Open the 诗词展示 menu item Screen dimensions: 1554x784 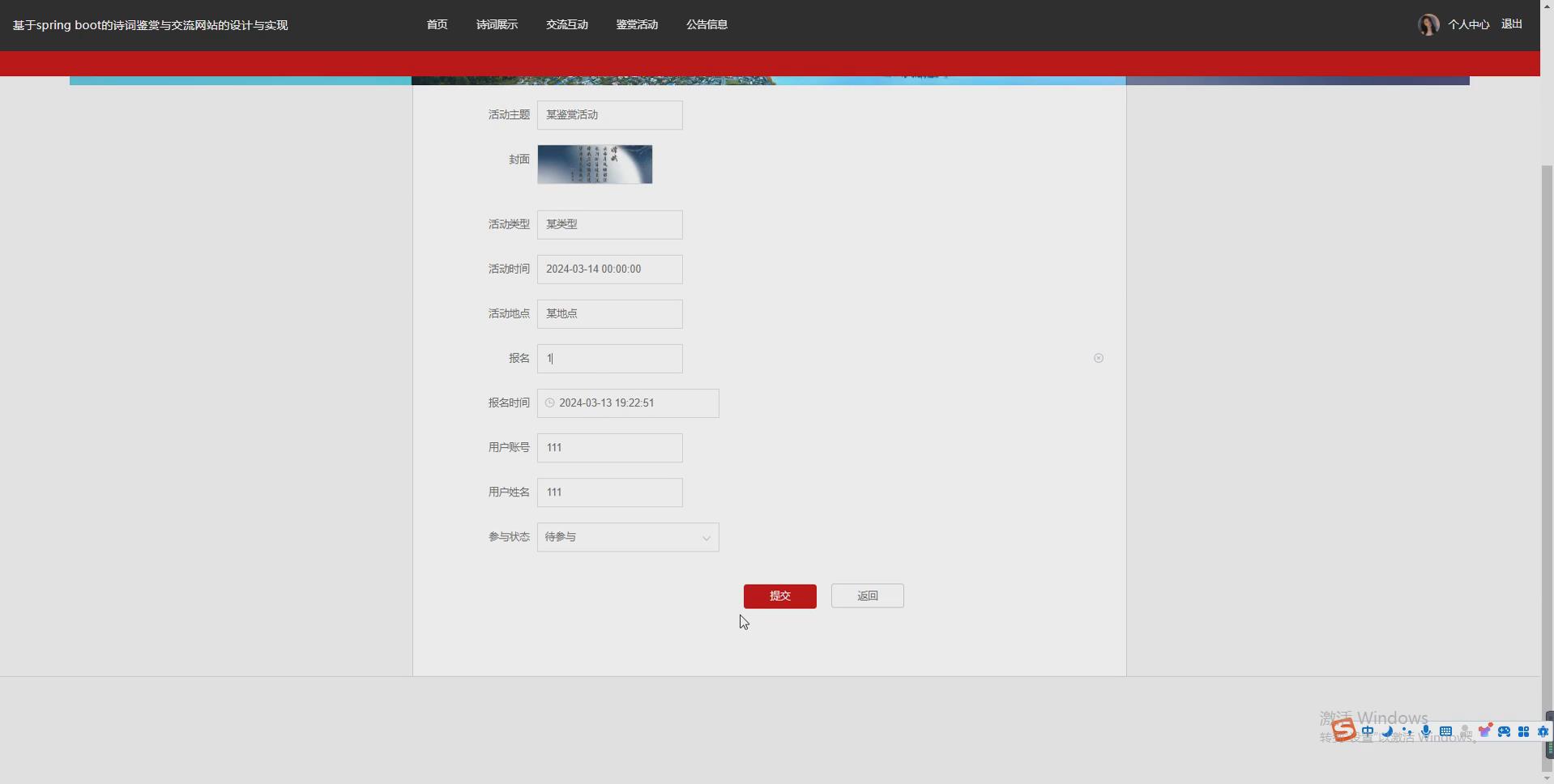497,24
